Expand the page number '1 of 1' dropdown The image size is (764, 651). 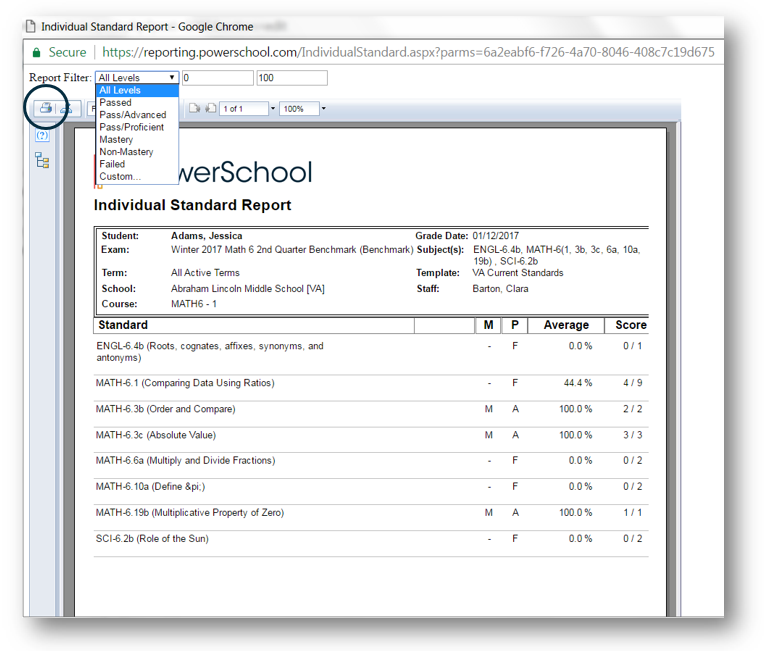(273, 109)
